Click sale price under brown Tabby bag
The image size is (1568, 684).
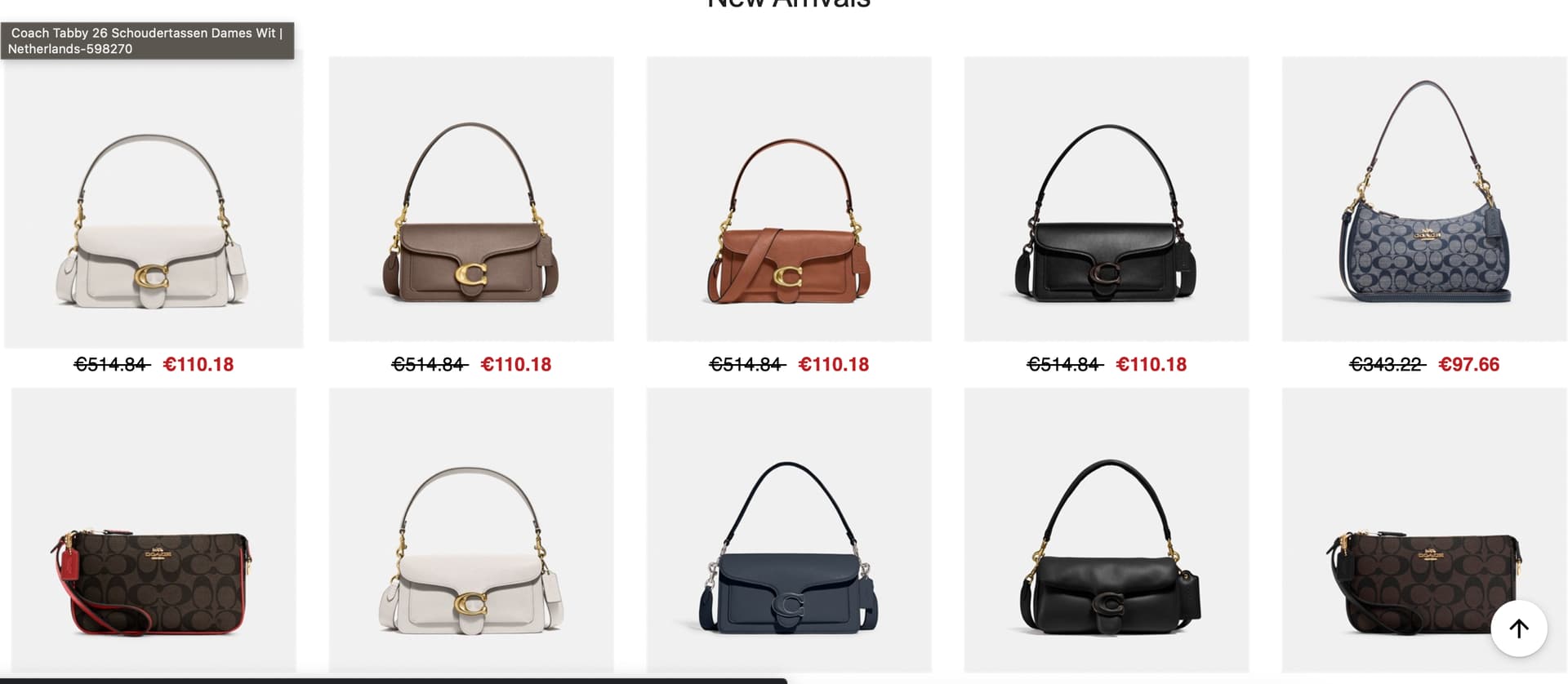[x=516, y=364]
